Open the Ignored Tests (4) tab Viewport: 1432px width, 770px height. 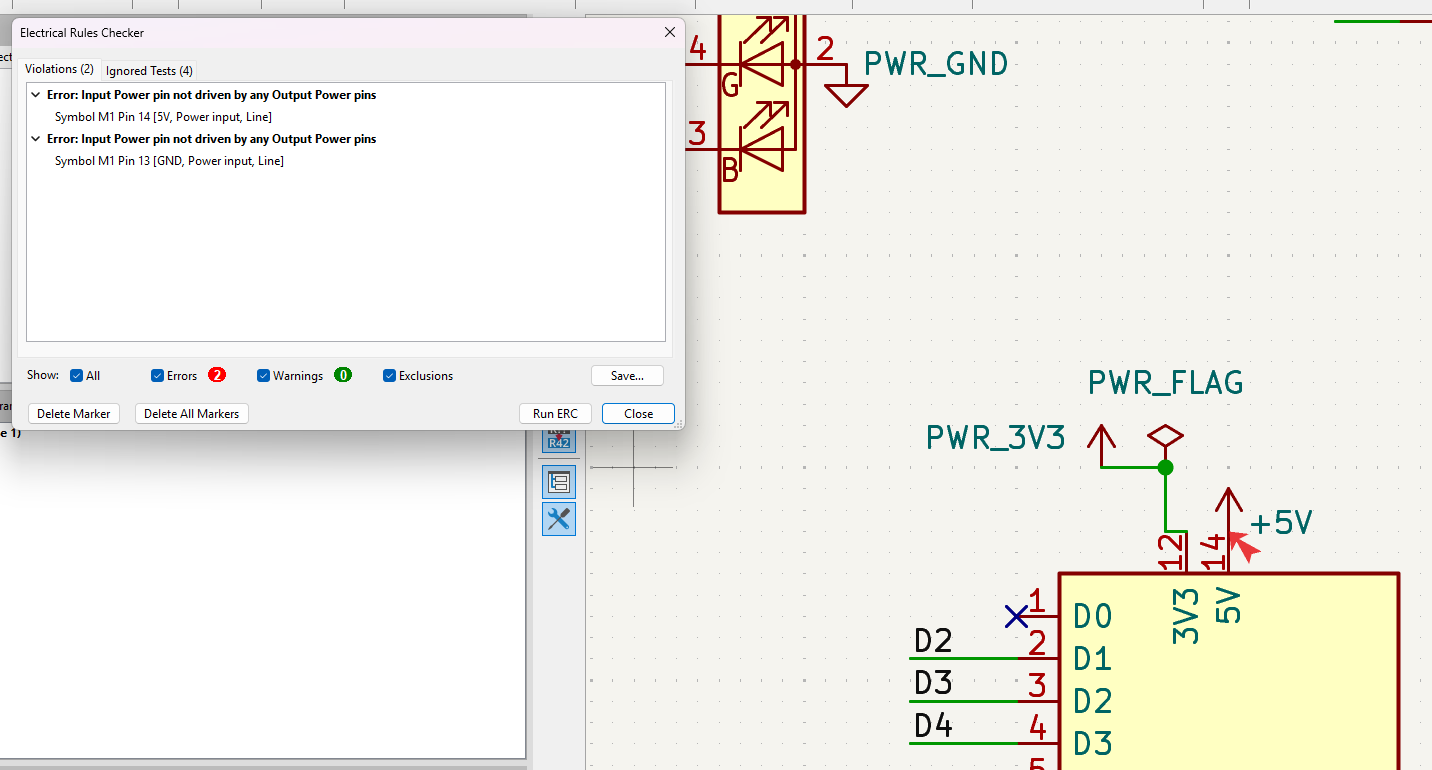pos(150,71)
